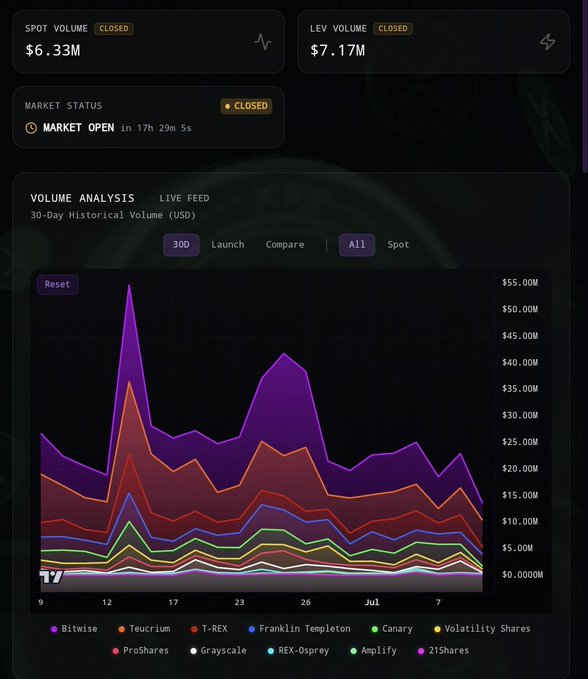Click the market status clock icon
This screenshot has height=679, width=588.
tap(31, 128)
